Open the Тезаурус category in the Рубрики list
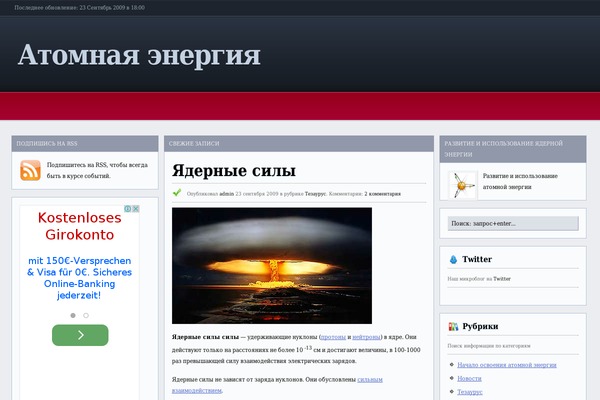The width and height of the screenshot is (600, 400). pos(470,392)
